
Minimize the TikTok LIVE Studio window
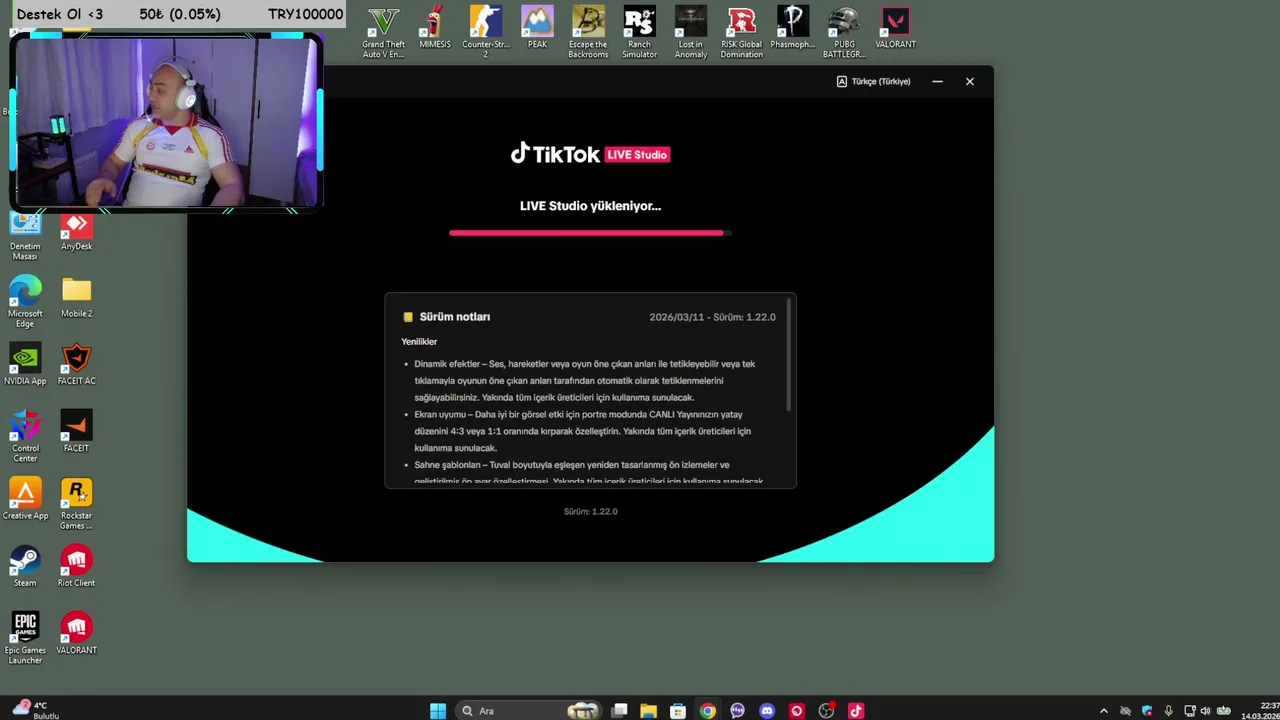pyautogui.click(x=937, y=81)
